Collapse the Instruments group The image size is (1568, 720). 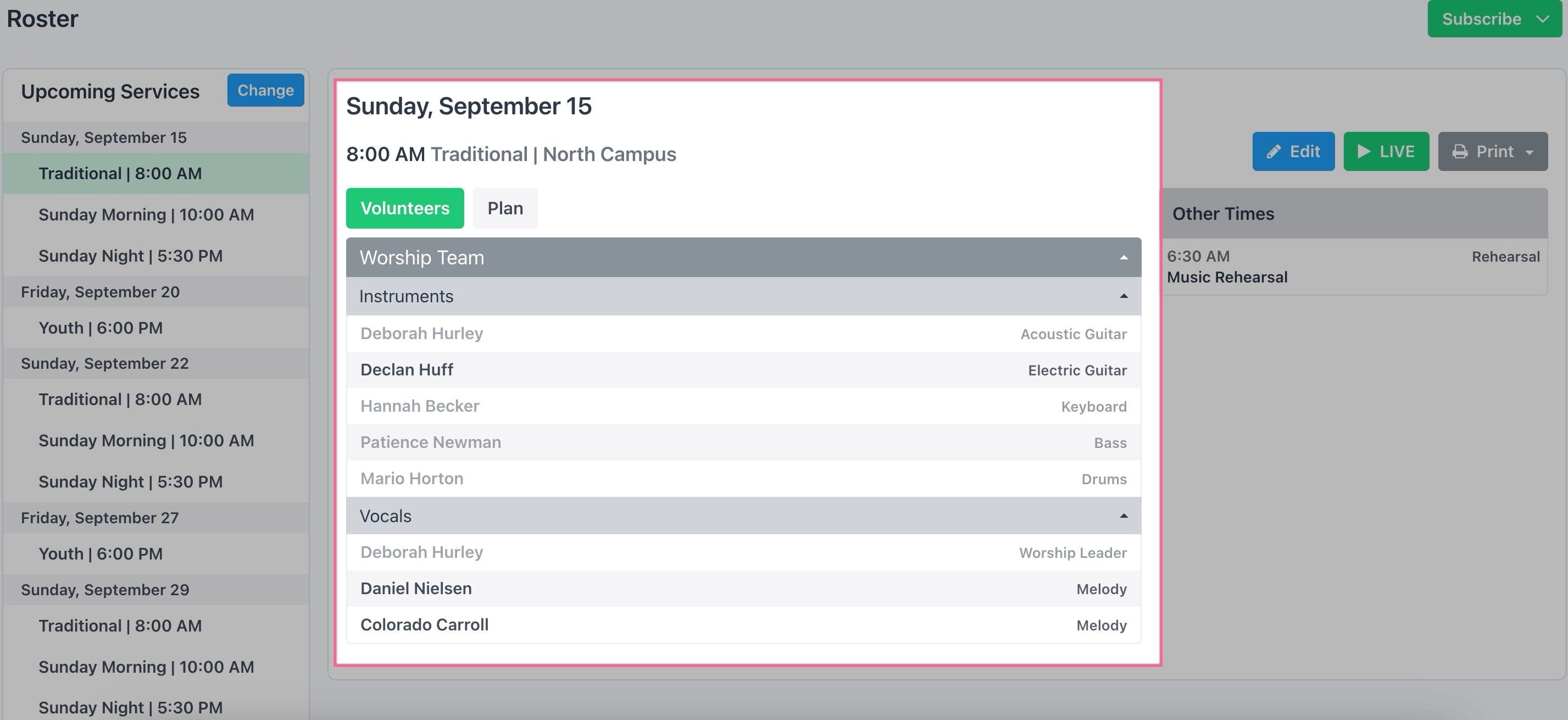1124,296
